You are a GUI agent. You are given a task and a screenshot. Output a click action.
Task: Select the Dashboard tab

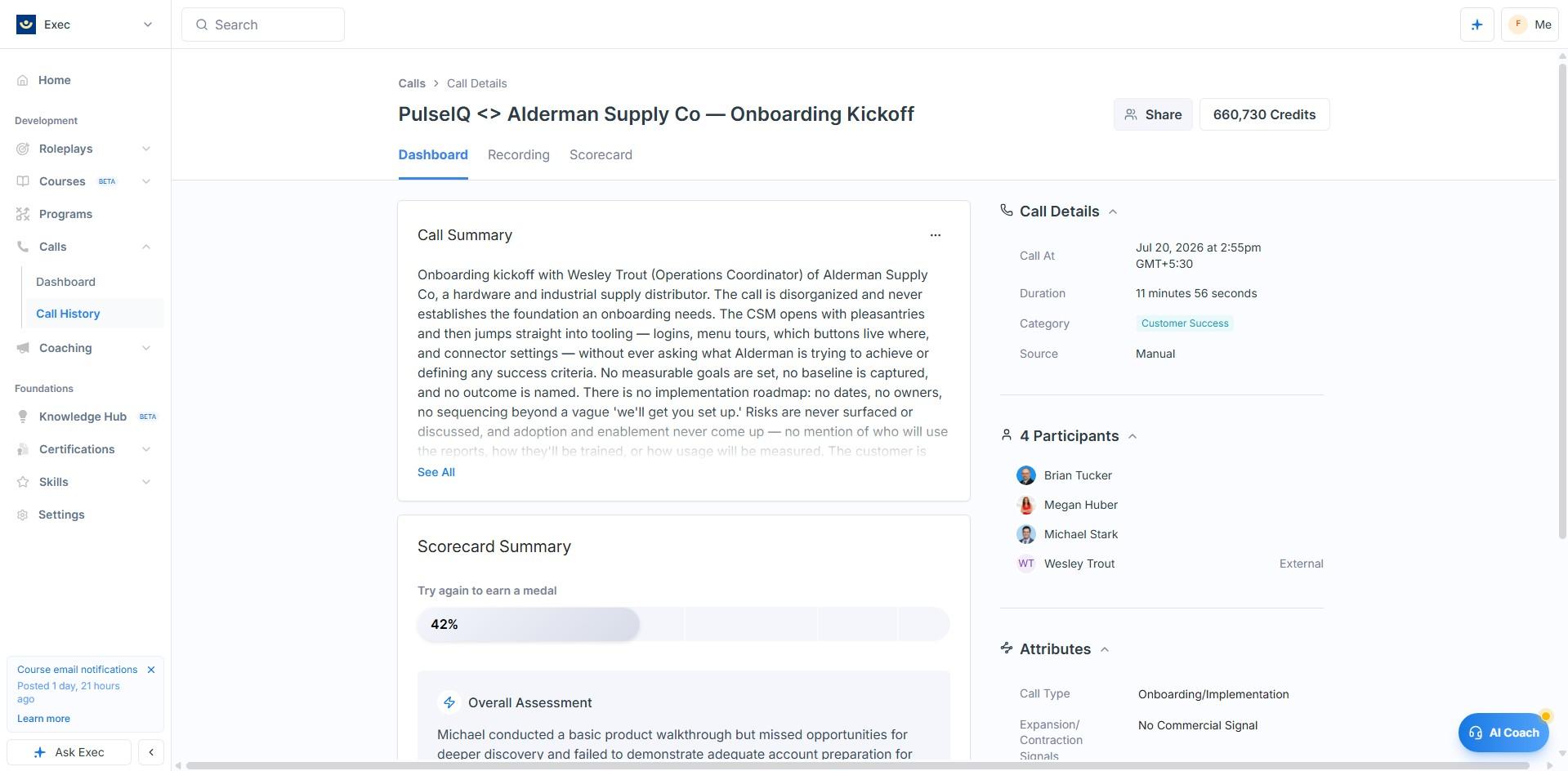click(x=433, y=155)
